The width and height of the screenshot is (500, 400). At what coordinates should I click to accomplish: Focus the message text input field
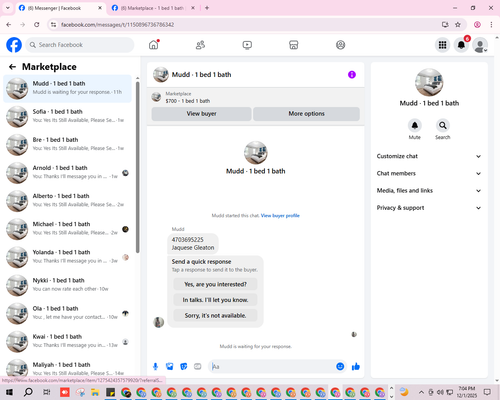tap(272, 367)
